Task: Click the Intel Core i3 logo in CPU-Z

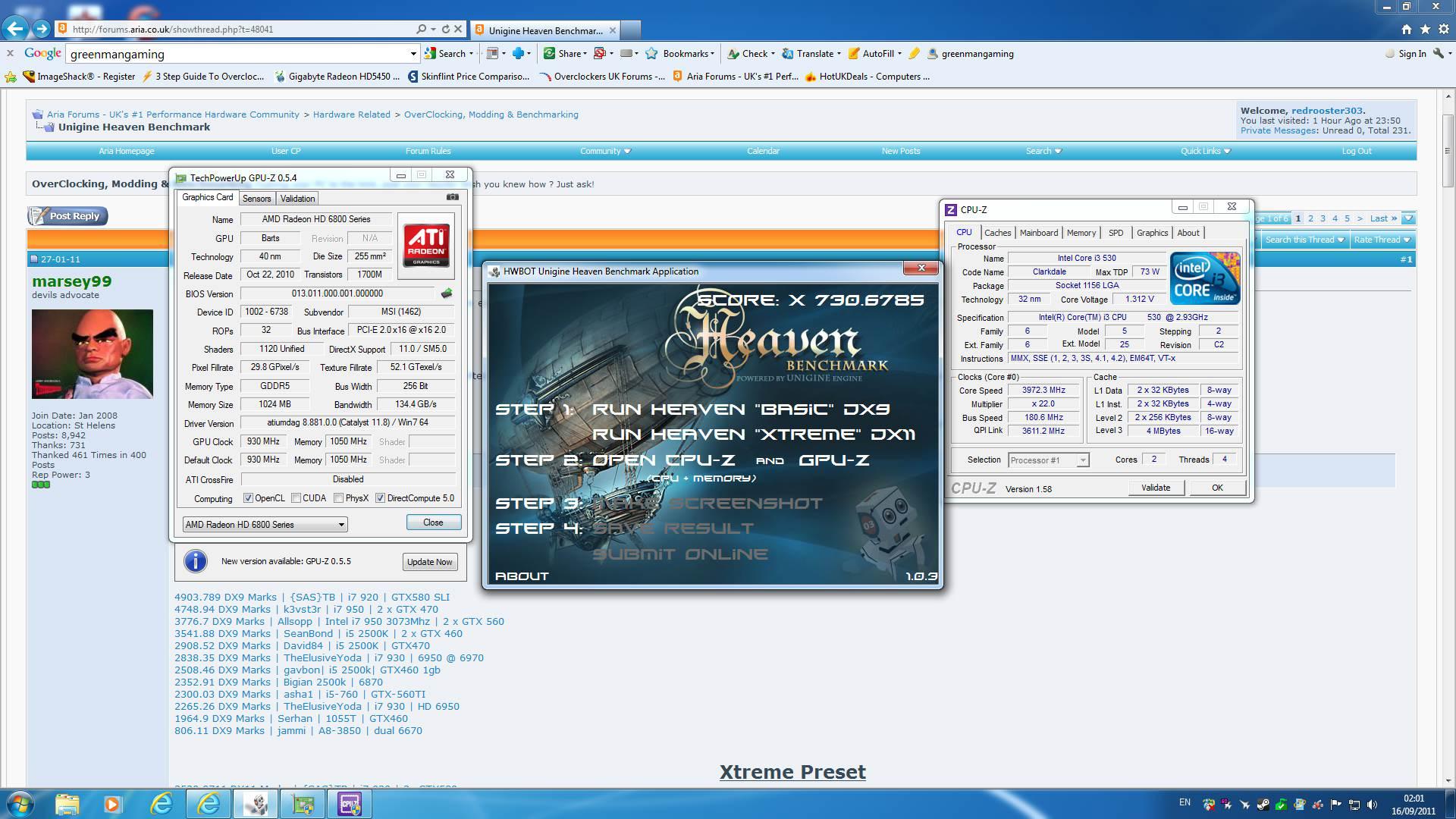Action: click(1205, 278)
